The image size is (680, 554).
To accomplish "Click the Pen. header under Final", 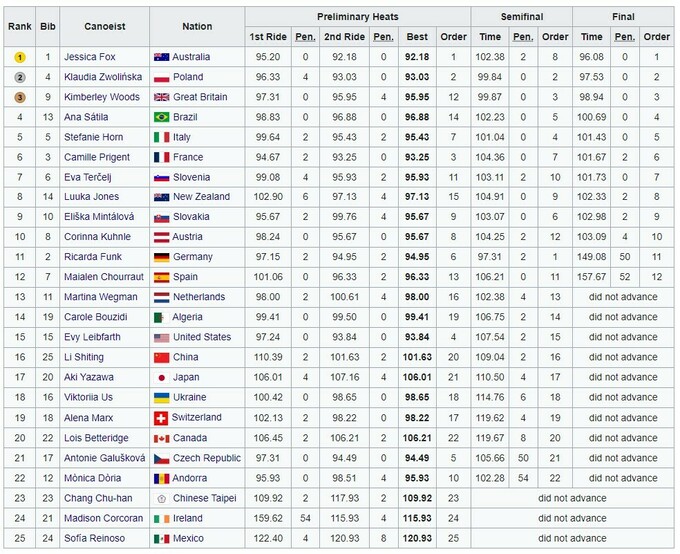I will tap(624, 37).
